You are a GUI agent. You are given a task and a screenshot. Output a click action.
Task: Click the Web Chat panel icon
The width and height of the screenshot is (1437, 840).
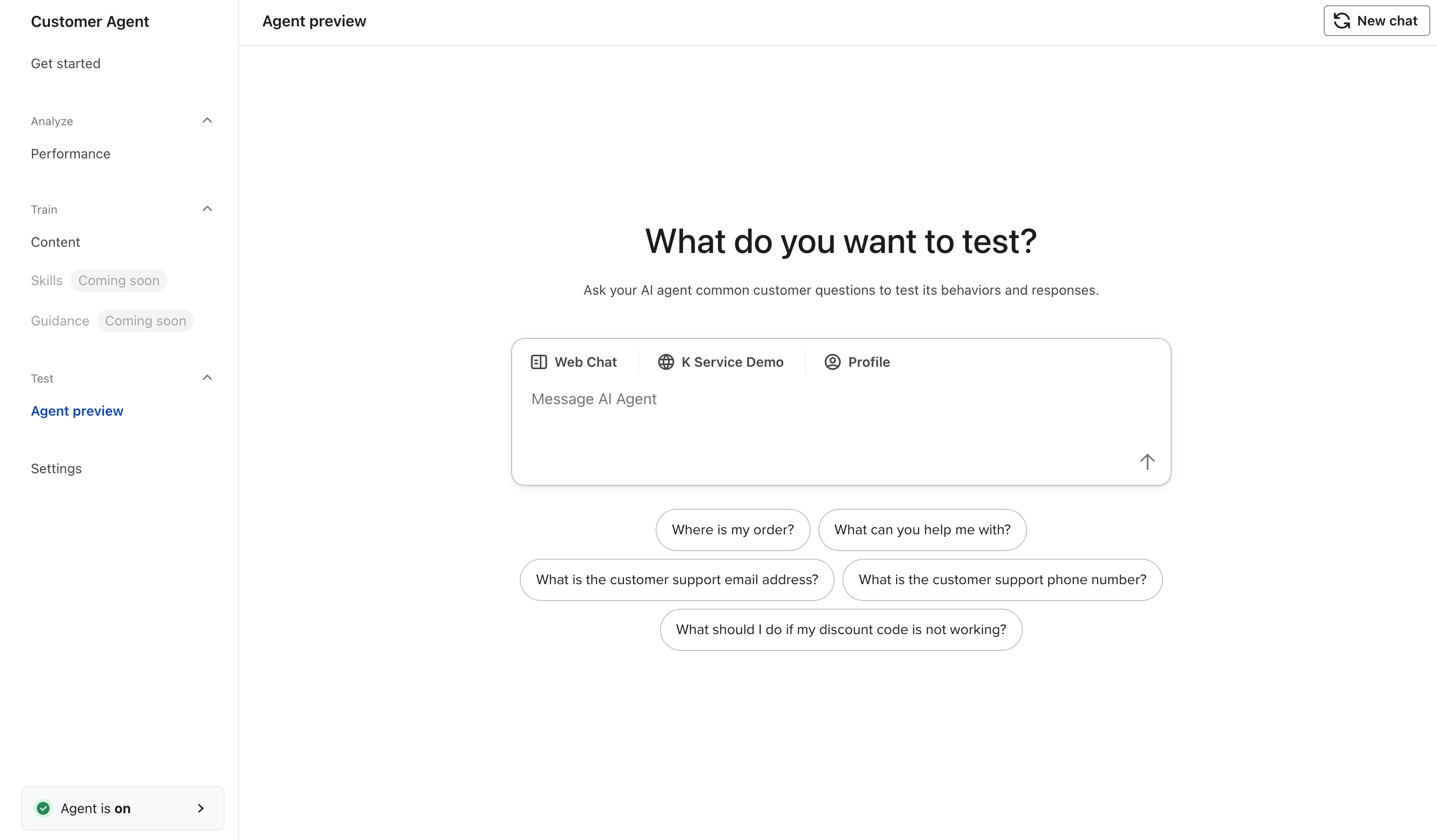(x=539, y=362)
